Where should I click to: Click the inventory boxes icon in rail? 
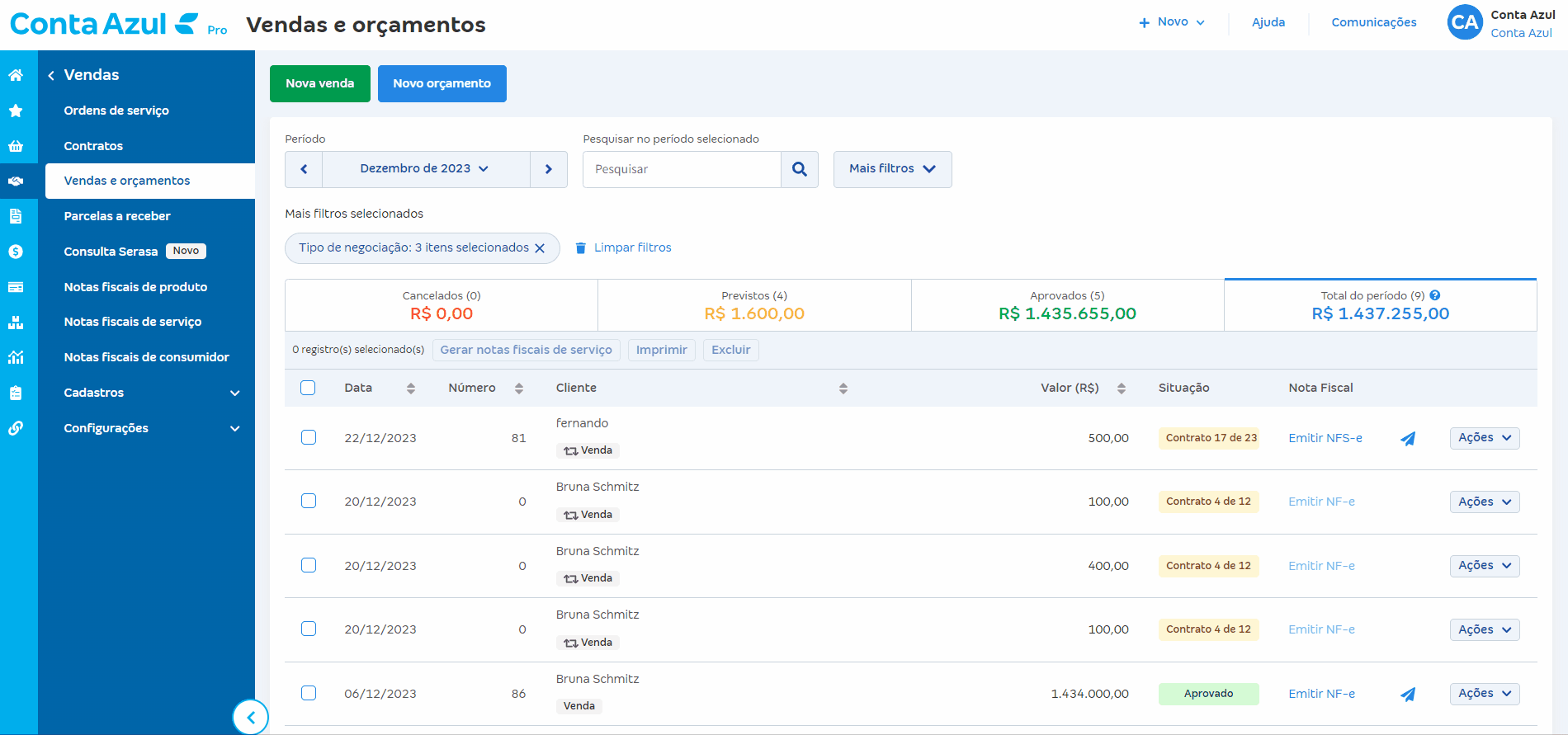tap(16, 323)
